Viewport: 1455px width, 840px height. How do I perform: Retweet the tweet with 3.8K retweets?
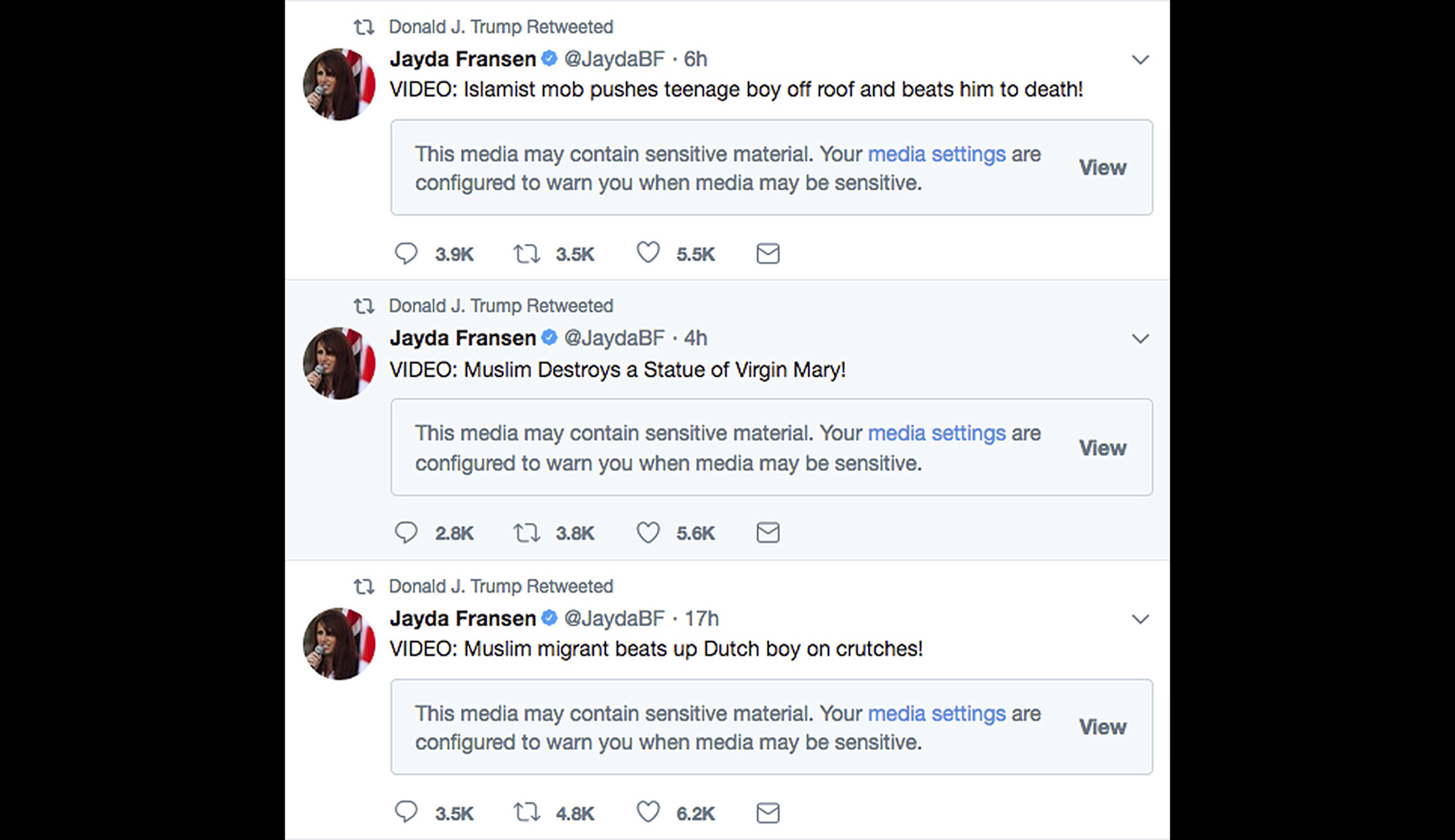(527, 532)
